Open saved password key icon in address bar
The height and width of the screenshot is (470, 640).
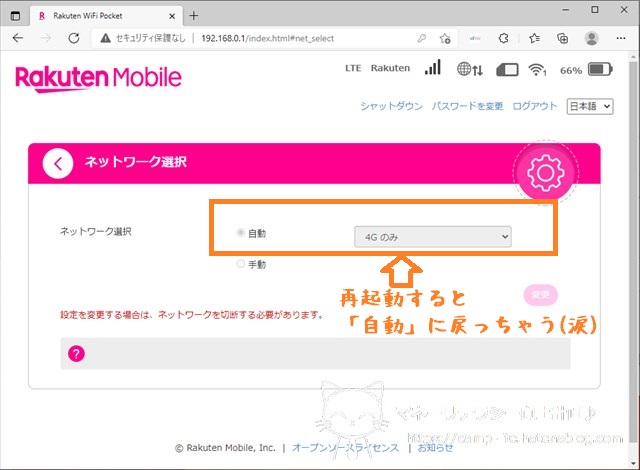pyautogui.click(x=422, y=38)
